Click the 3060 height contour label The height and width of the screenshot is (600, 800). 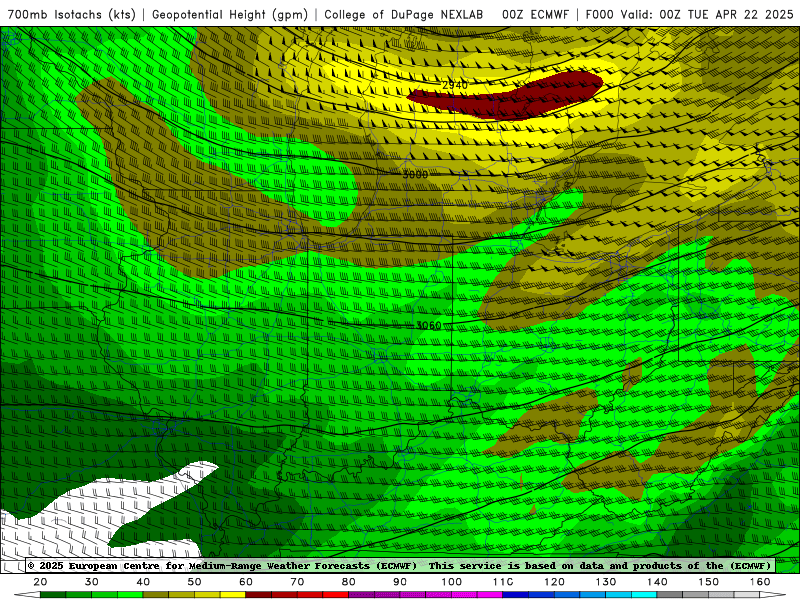[429, 326]
